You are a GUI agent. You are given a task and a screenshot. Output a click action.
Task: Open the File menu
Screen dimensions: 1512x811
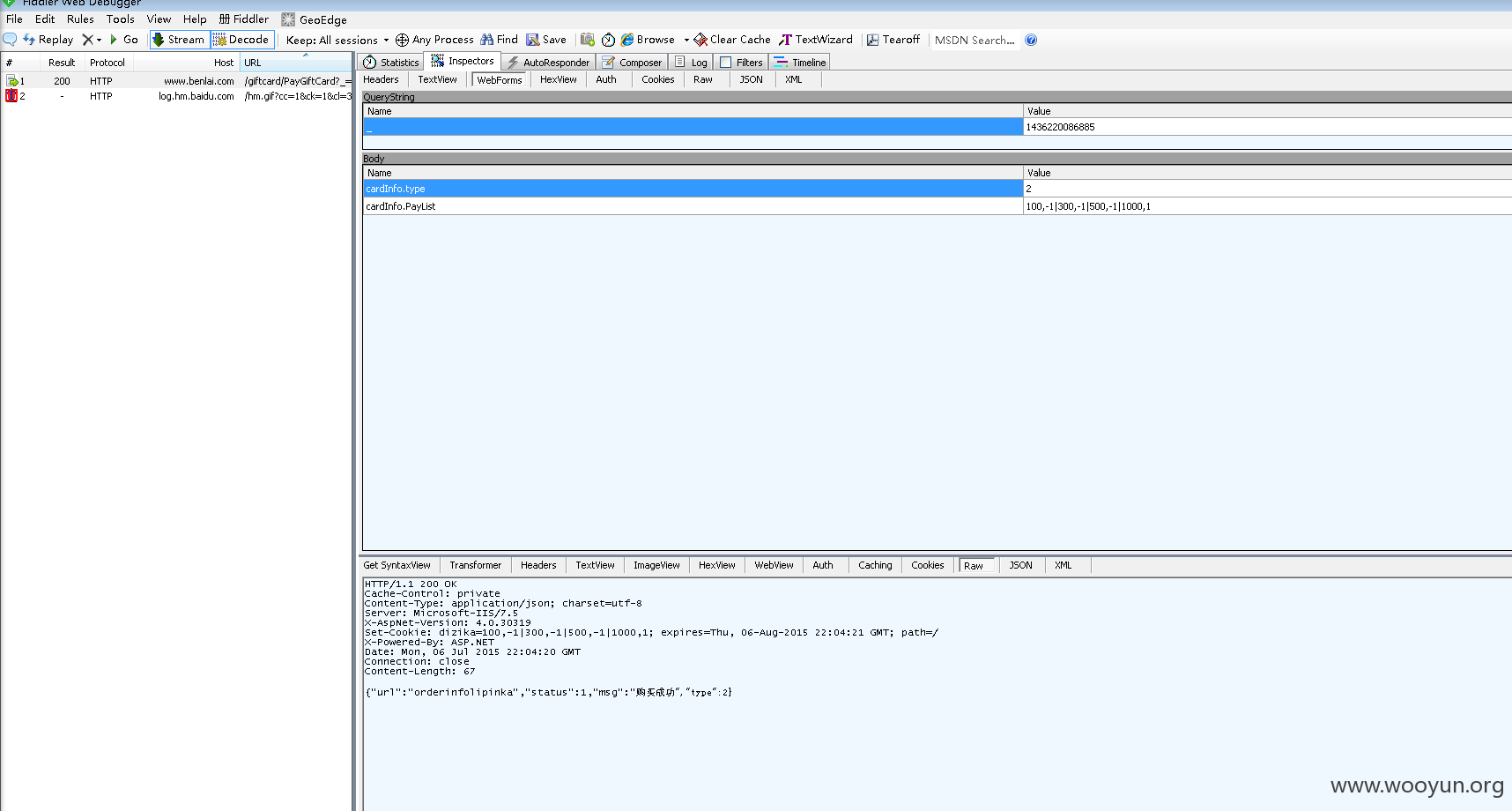point(14,19)
